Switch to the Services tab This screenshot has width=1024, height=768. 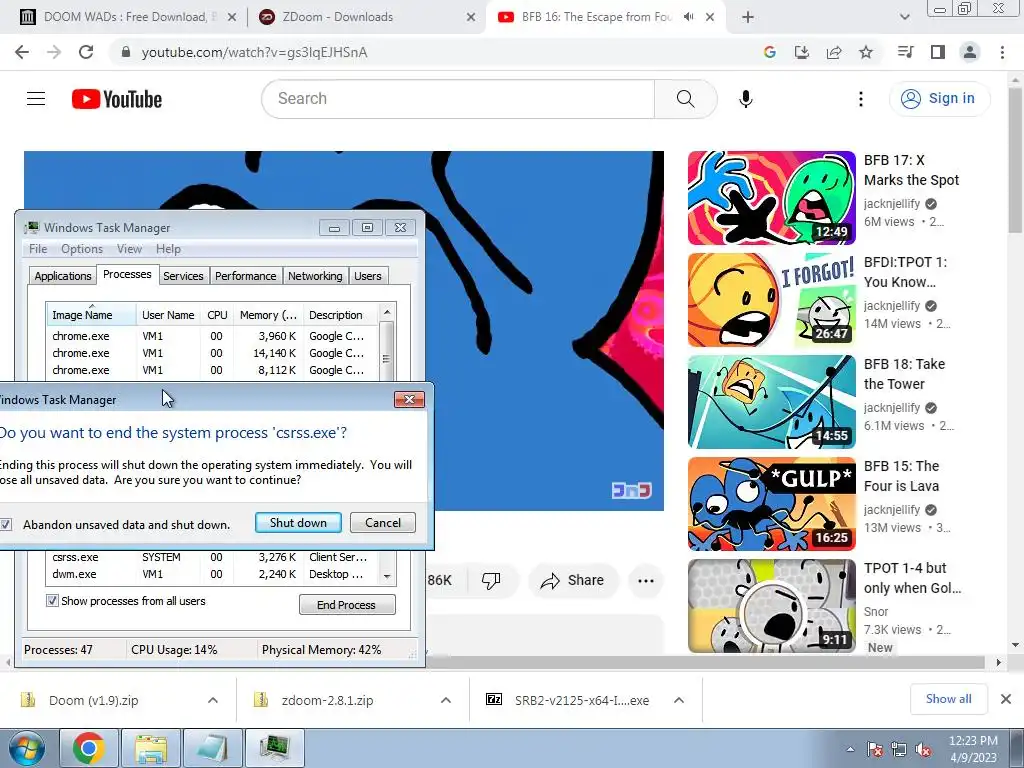tap(183, 276)
